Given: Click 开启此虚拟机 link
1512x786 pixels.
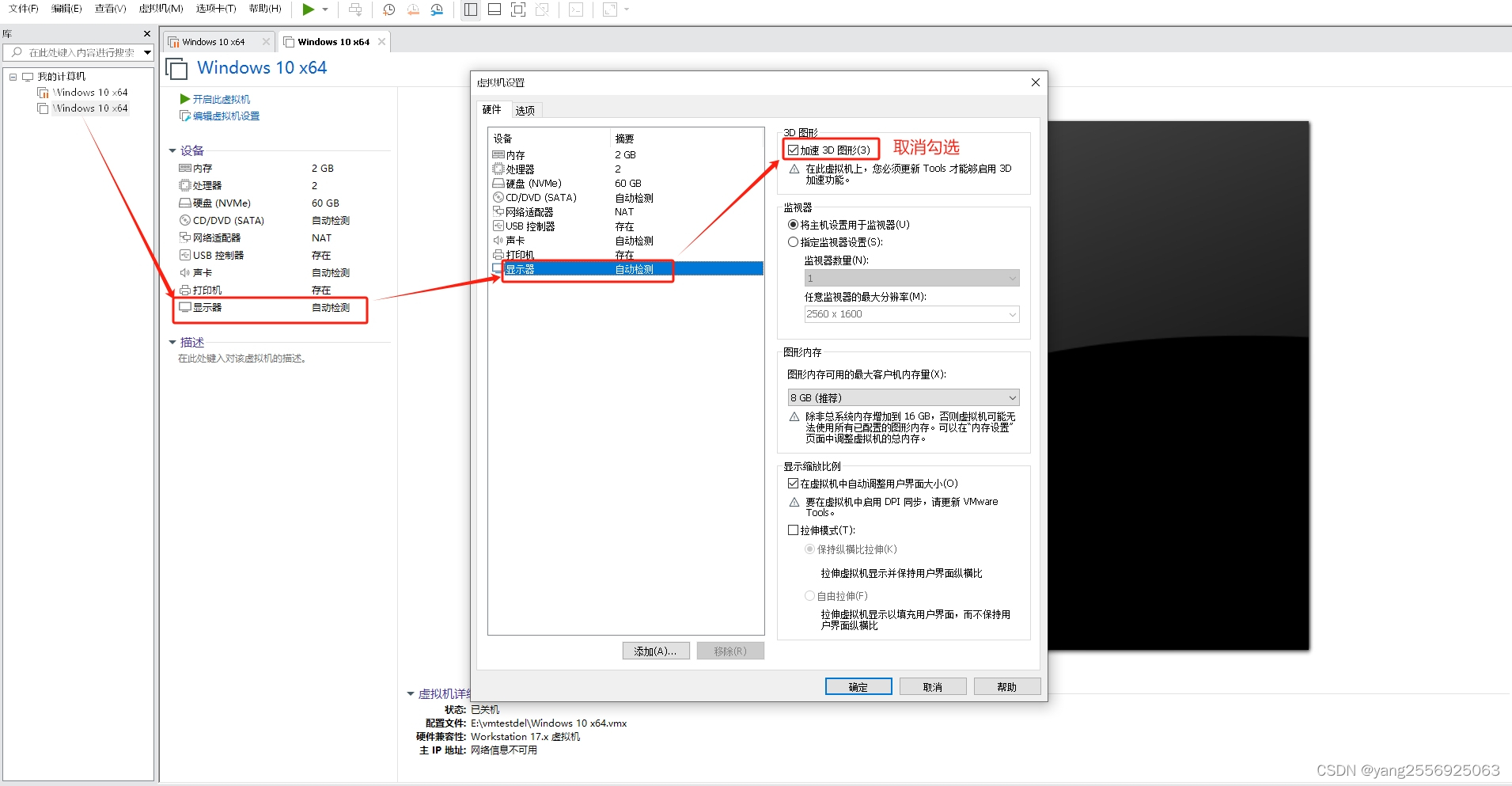Looking at the screenshot, I should 221,99.
